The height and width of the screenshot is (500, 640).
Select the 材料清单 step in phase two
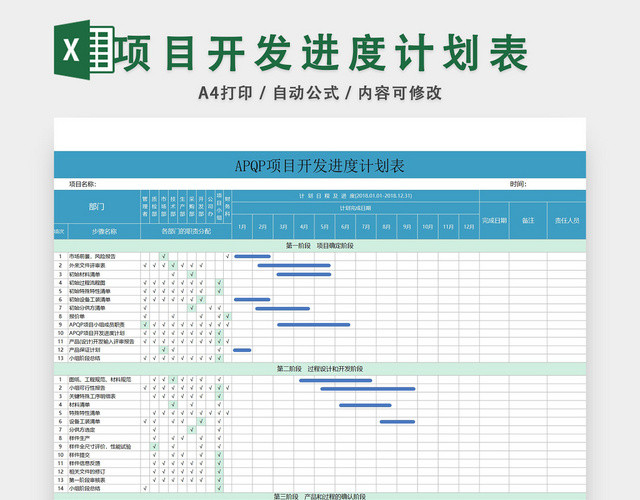pyautogui.click(x=104, y=404)
